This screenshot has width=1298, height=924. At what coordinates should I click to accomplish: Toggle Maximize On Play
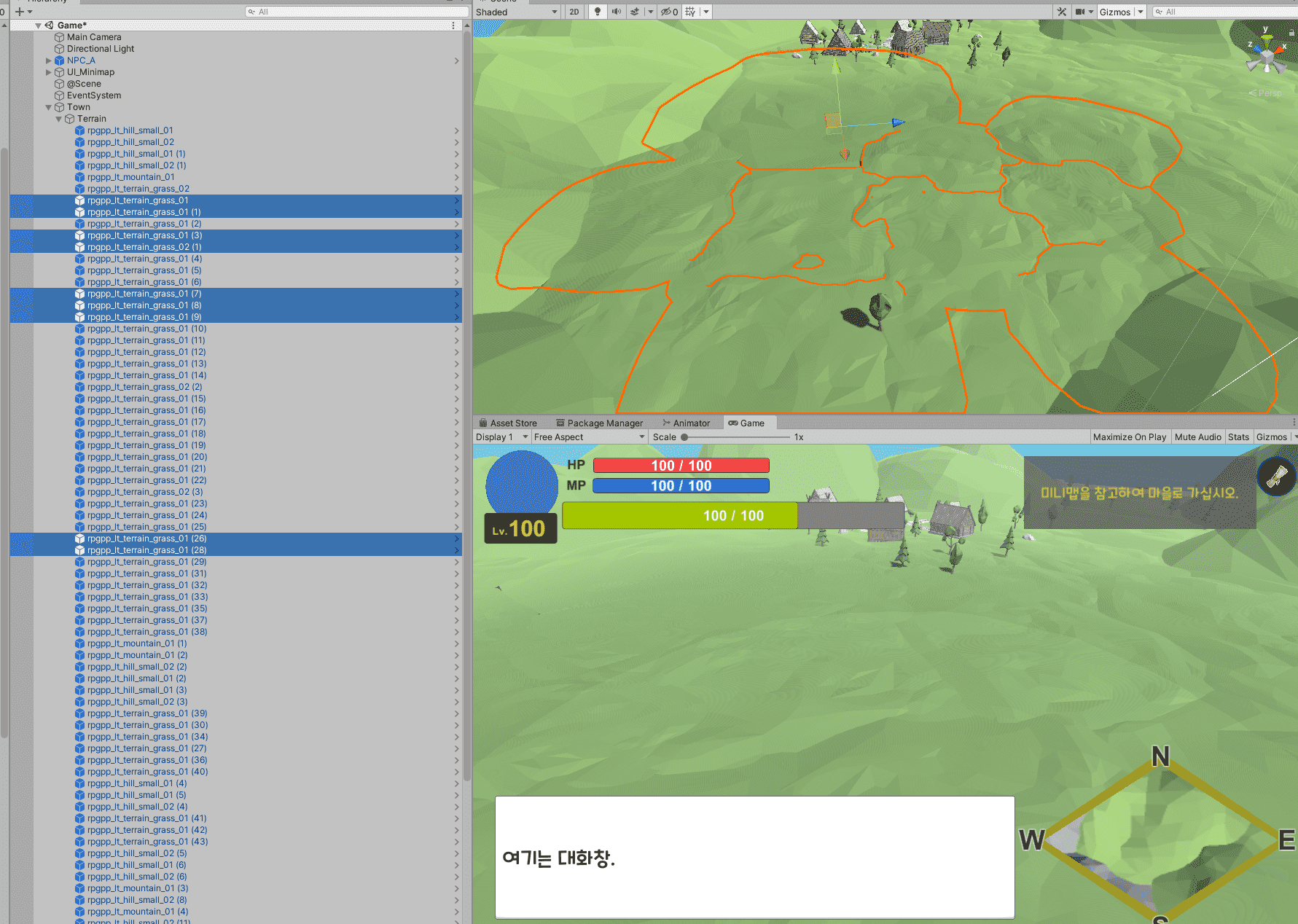[x=1130, y=437]
